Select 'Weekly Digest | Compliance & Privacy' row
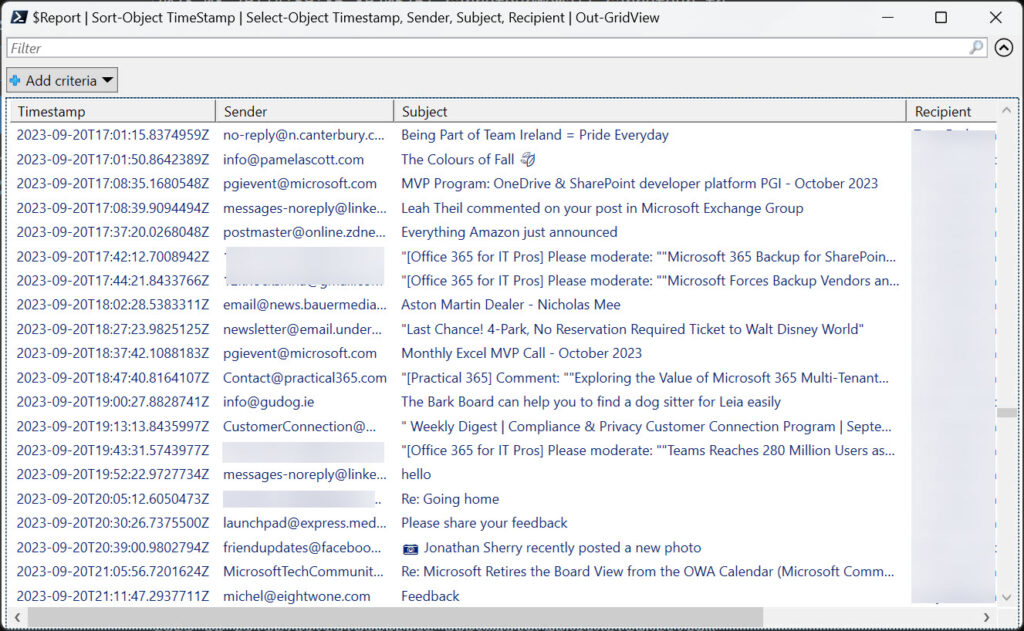The width and height of the screenshot is (1024, 631). click(x=503, y=427)
